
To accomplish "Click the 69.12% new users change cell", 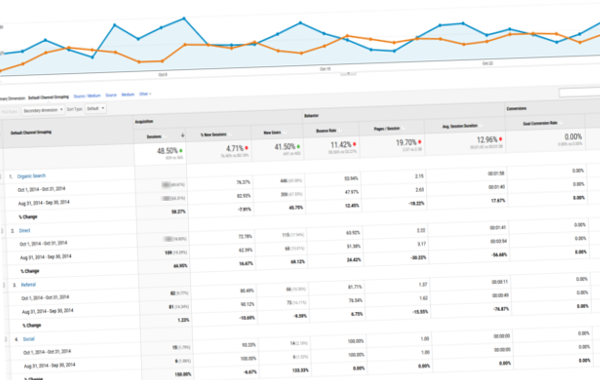I will pos(298,262).
